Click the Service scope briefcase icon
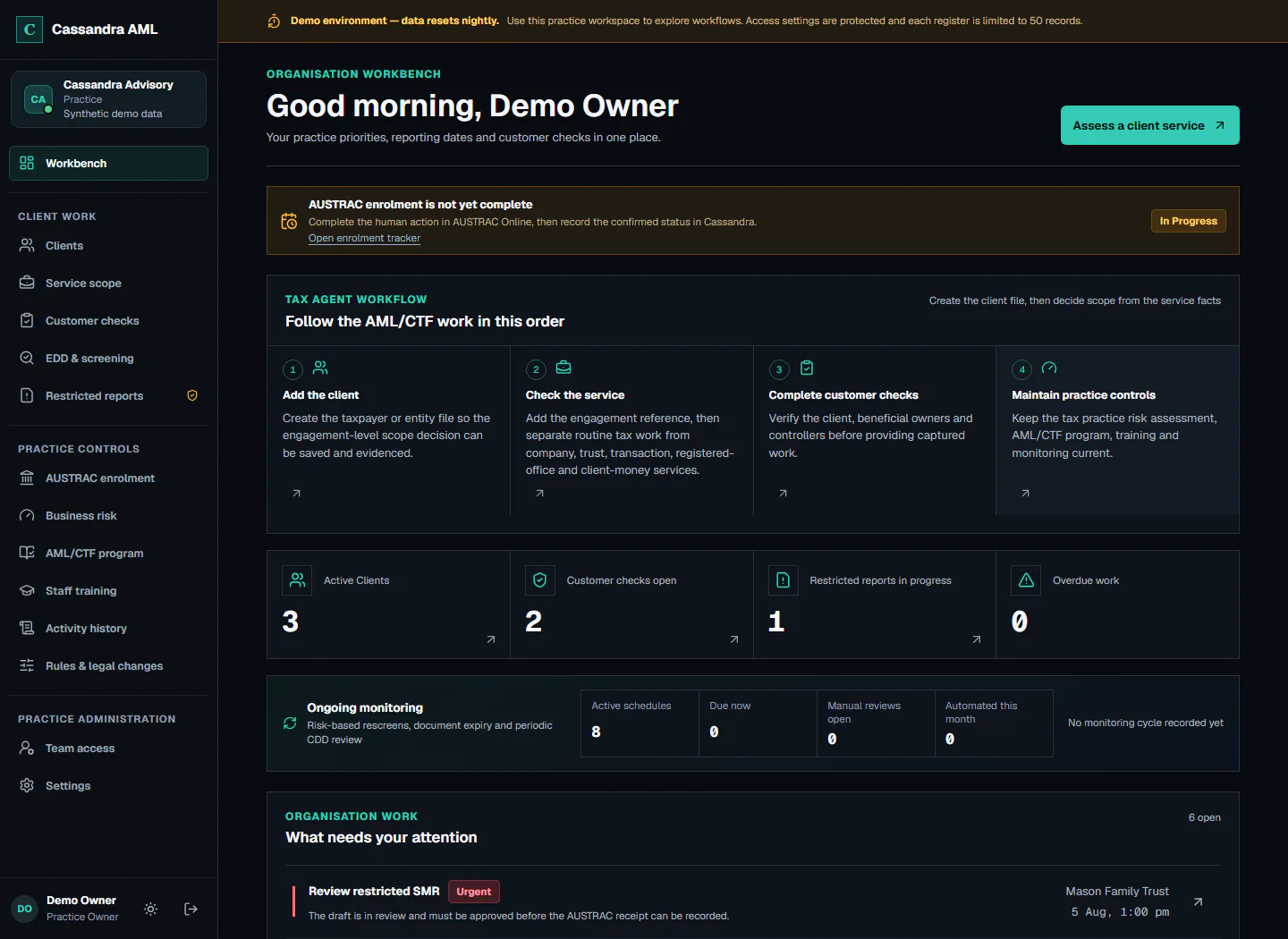The image size is (1288, 939). pos(27,283)
